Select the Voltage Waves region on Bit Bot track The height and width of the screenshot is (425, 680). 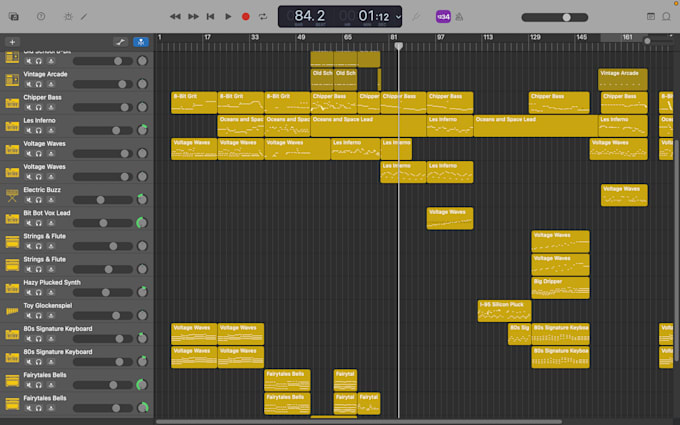pyautogui.click(x=450, y=218)
